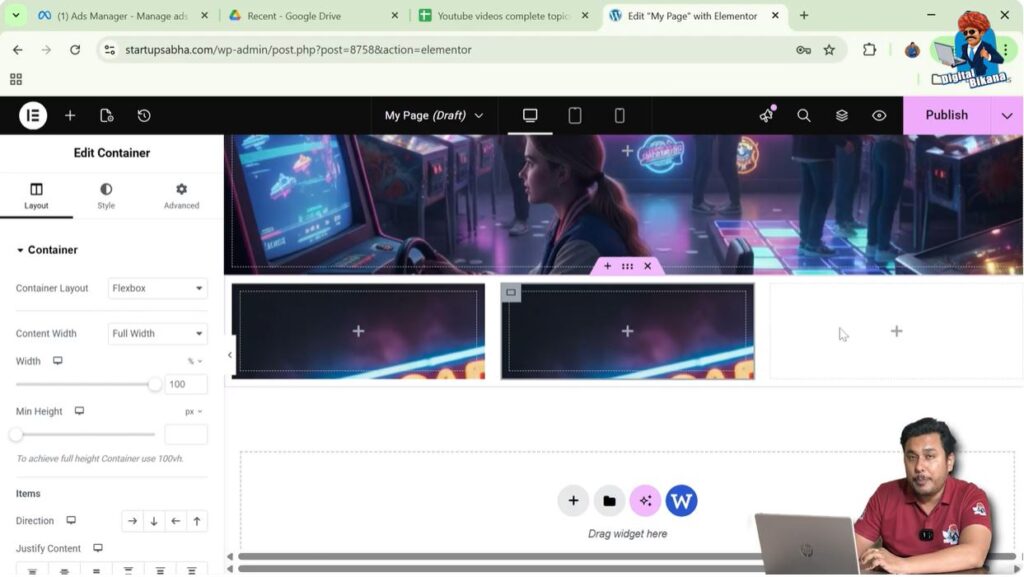Switch to the Advanced tab
Screen dimensions: 1024x577
pyautogui.click(x=181, y=196)
